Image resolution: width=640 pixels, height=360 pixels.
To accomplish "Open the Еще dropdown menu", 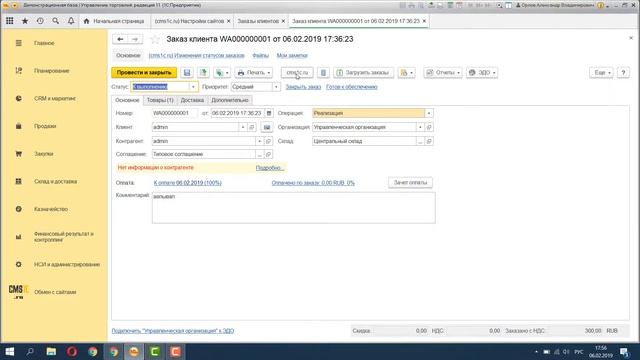I will [601, 73].
